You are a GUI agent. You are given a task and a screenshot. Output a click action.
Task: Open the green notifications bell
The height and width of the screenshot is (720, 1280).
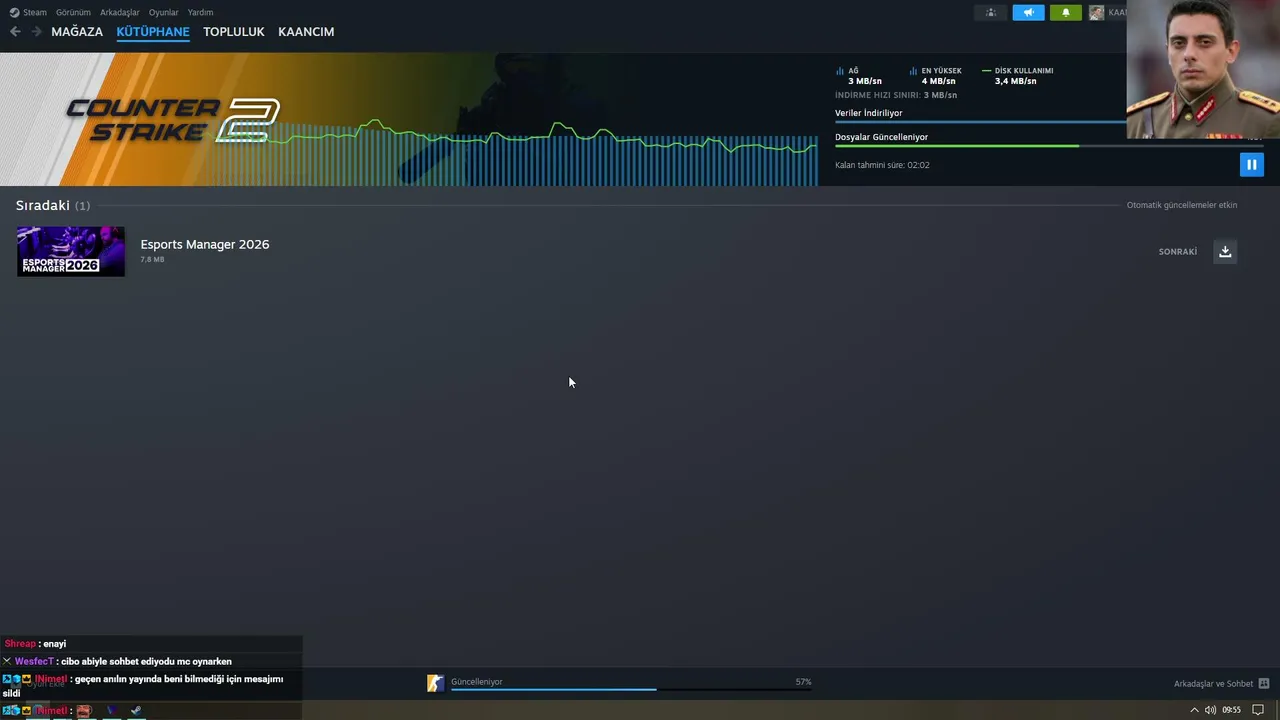pyautogui.click(x=1065, y=13)
